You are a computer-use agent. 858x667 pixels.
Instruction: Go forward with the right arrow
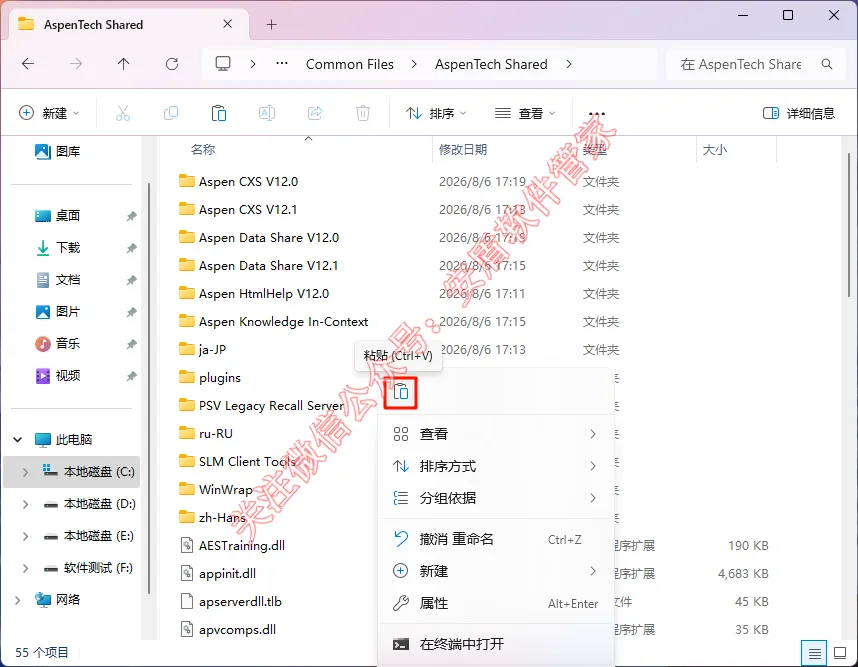click(x=76, y=64)
